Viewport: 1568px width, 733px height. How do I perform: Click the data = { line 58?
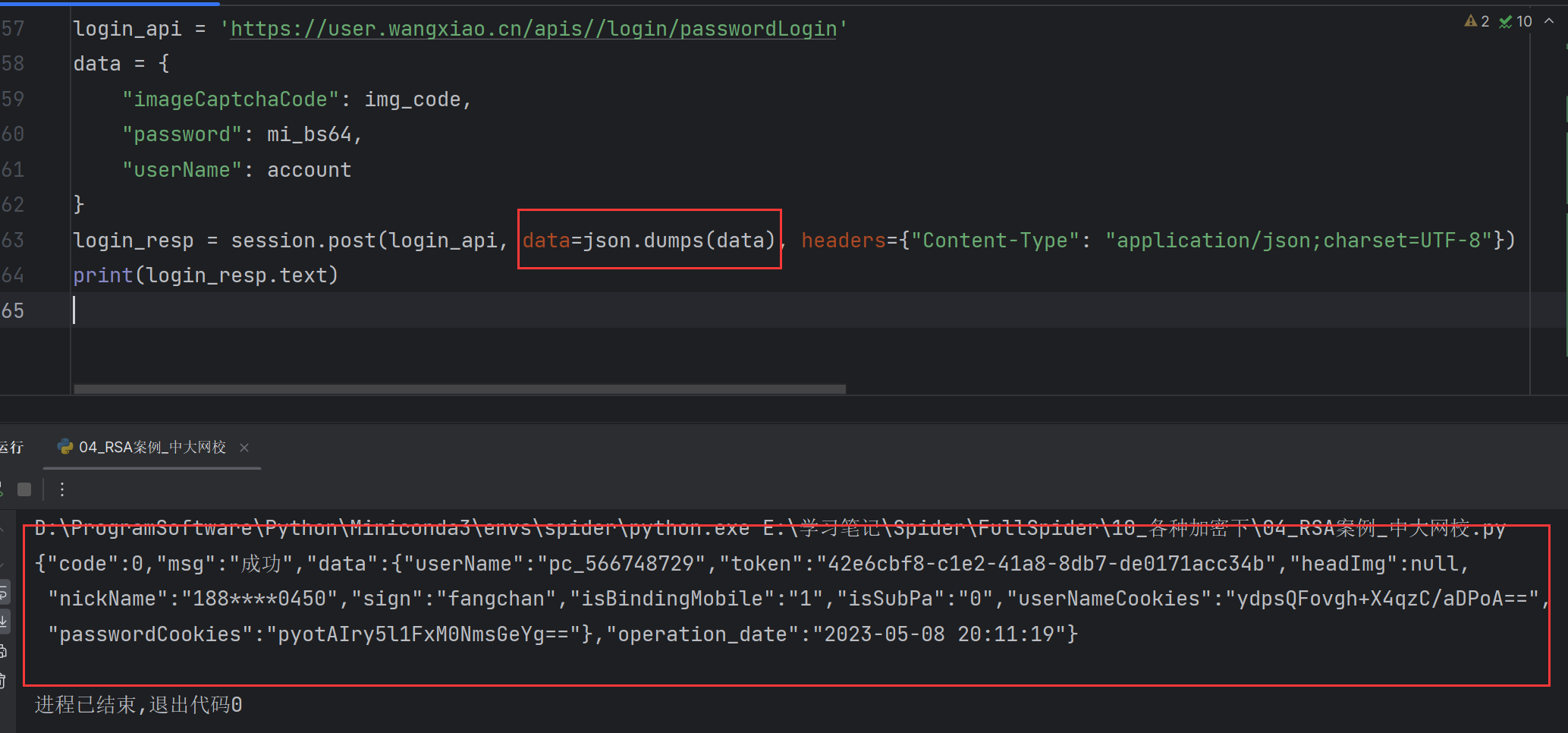pyautogui.click(x=121, y=64)
